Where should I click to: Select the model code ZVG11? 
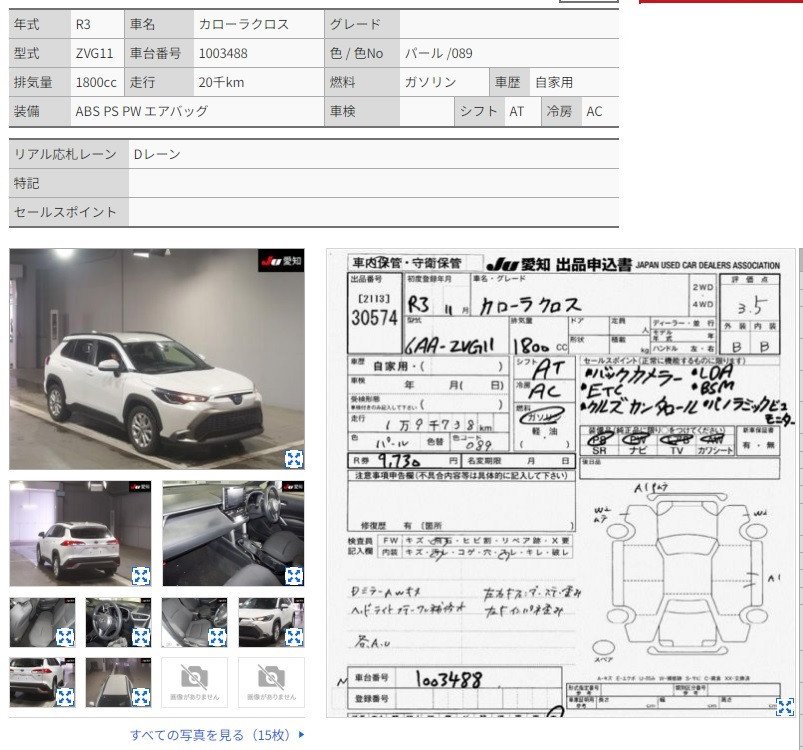[94, 53]
